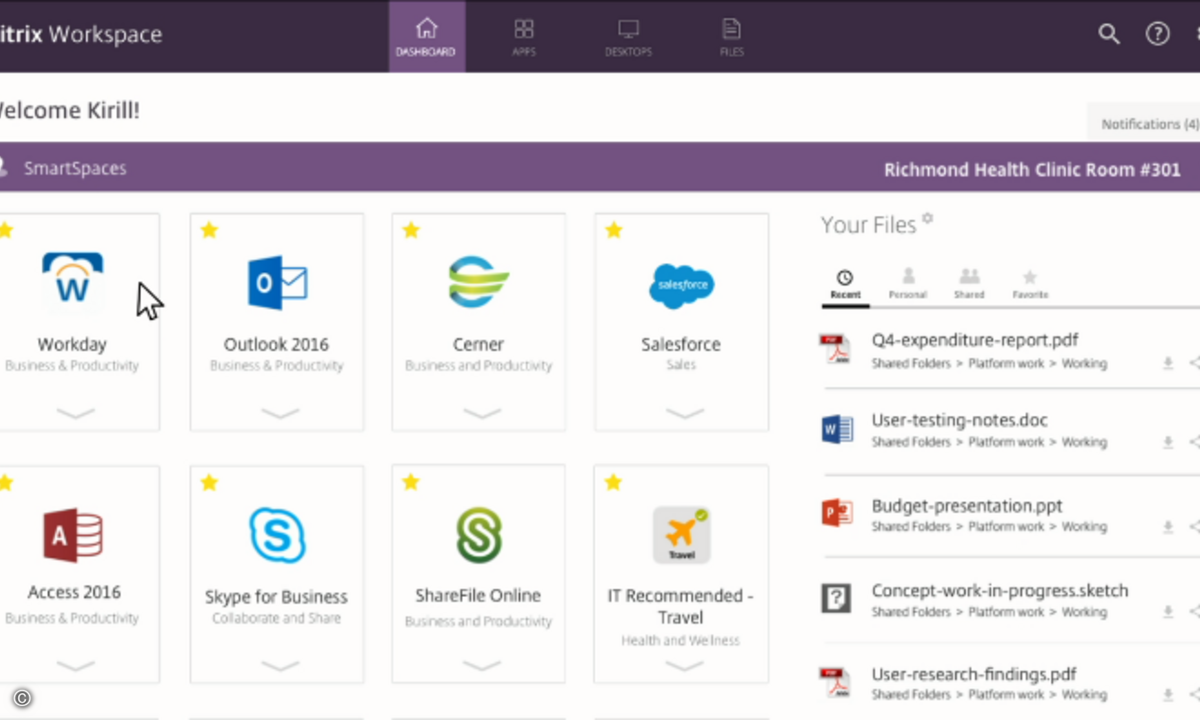The width and height of the screenshot is (1200, 720).
Task: Expand the IT Recommended Travel chevron
Action: [x=685, y=665]
